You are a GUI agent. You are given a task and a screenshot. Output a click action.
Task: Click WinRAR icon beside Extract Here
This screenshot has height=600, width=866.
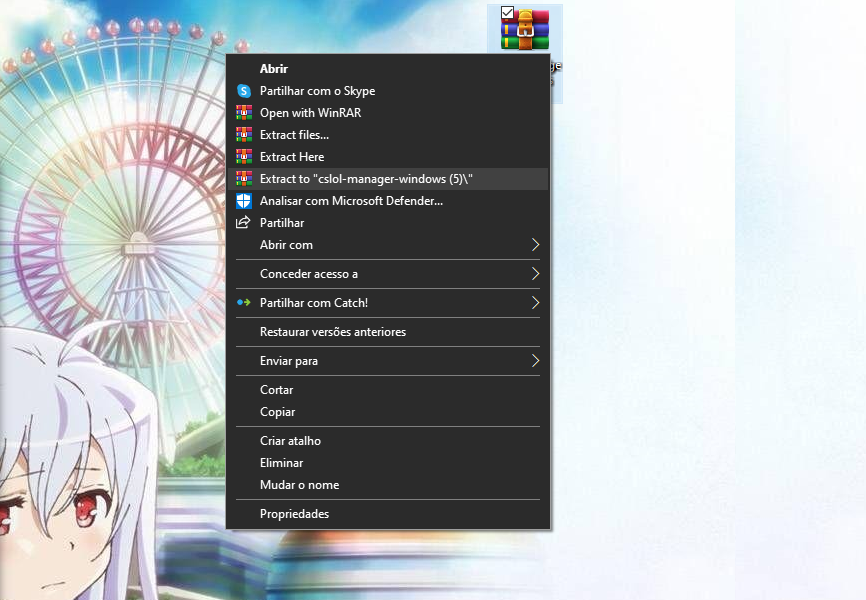pyautogui.click(x=244, y=157)
